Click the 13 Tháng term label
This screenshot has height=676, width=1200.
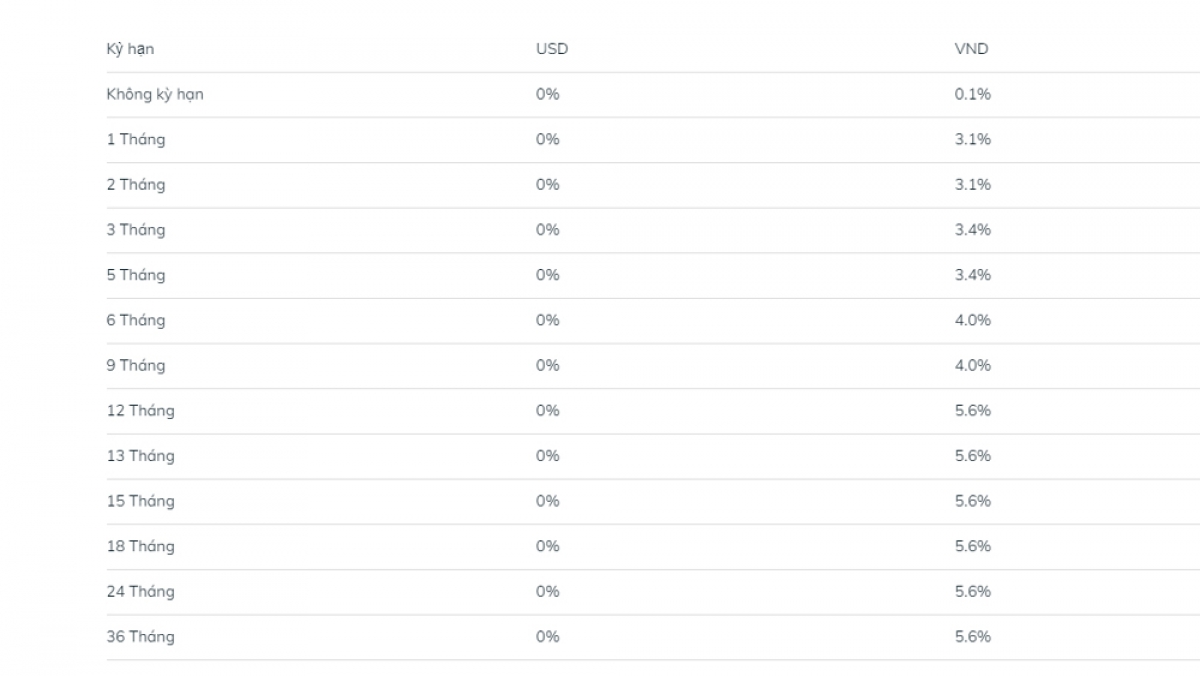140,456
